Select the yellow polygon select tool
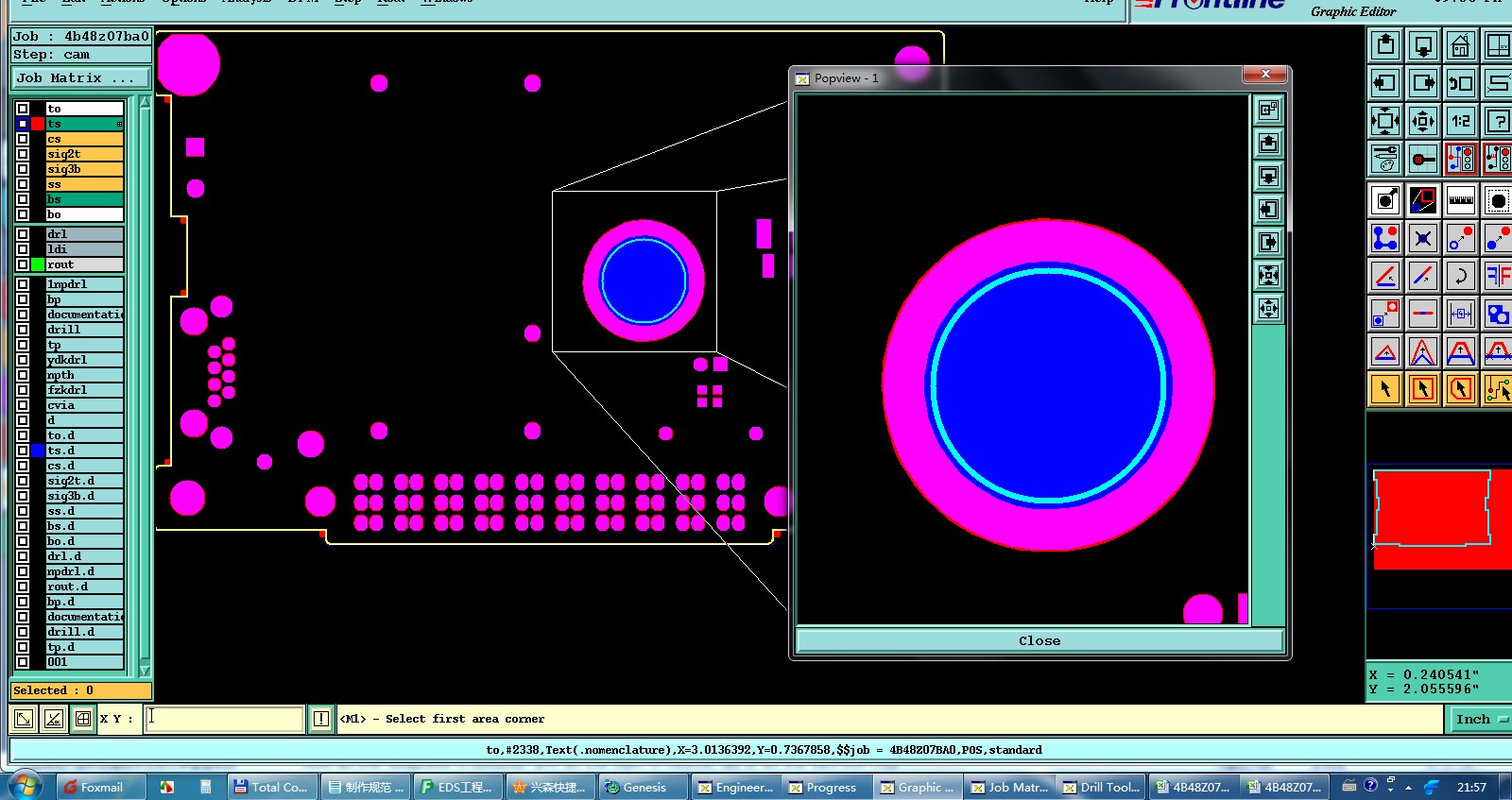The image size is (1512, 800). pyautogui.click(x=1460, y=388)
